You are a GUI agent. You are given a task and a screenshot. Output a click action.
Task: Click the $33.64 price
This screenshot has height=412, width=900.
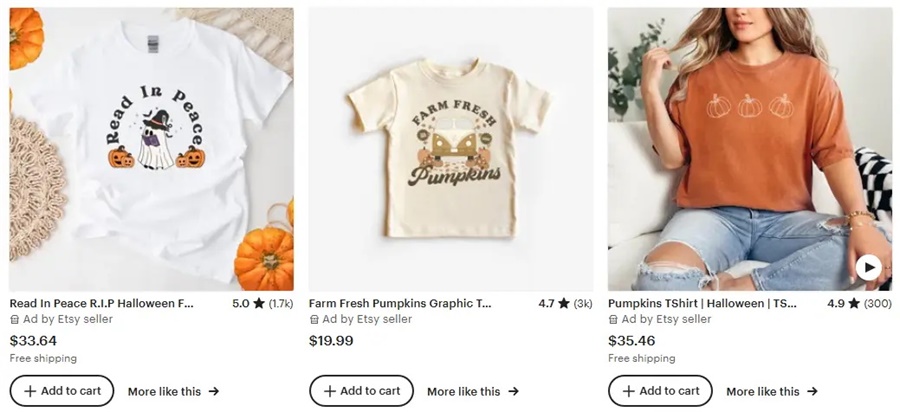pos(33,340)
